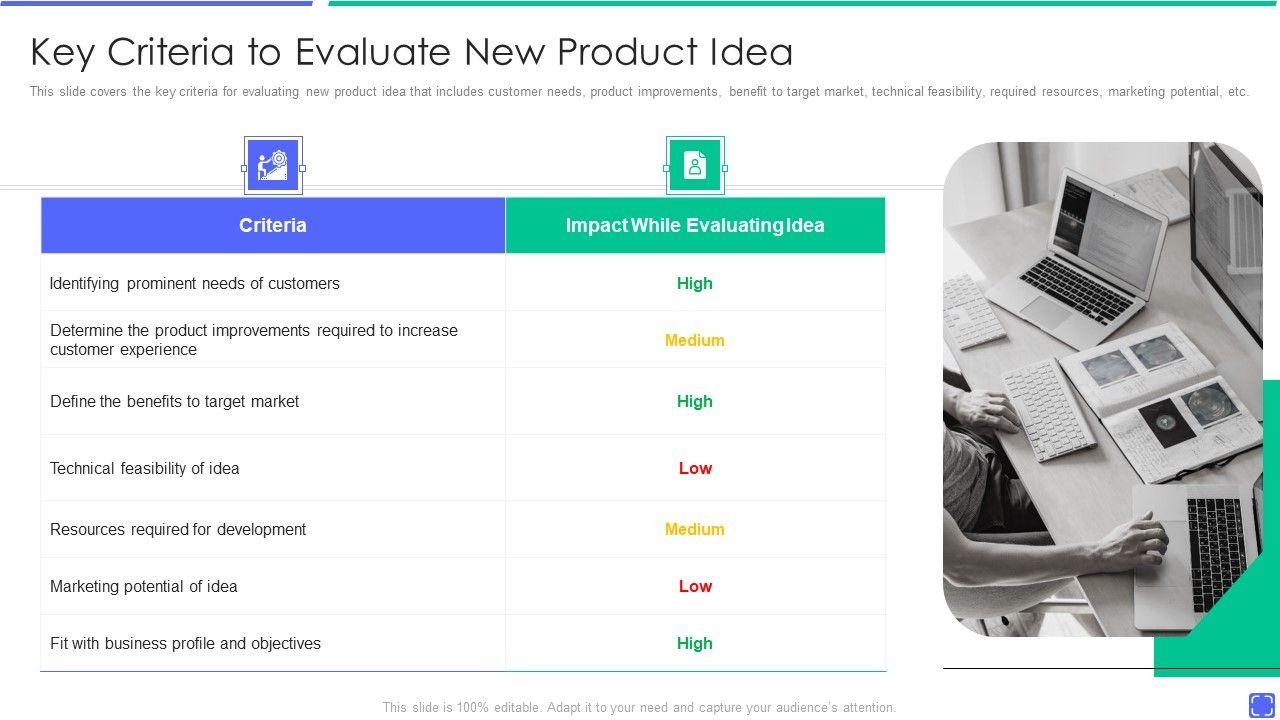
Task: Click the Low rating for technical feasibility
Action: coord(695,468)
